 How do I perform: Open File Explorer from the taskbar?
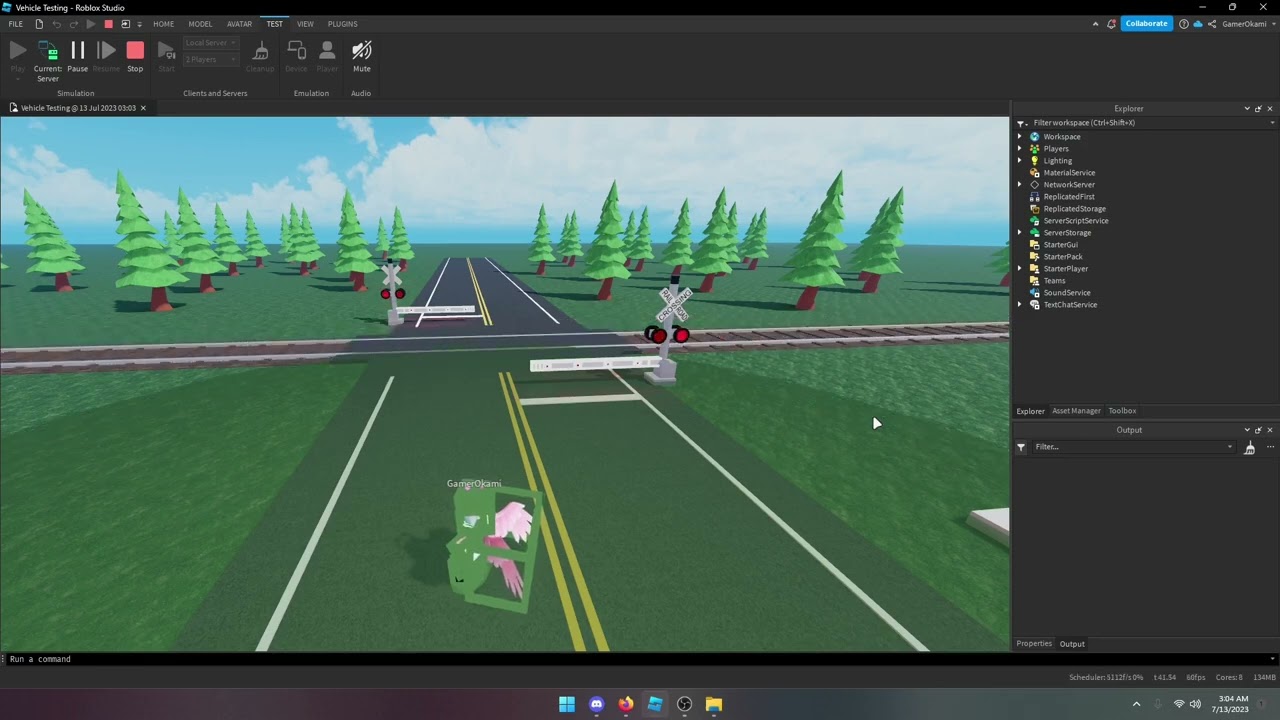pos(713,704)
